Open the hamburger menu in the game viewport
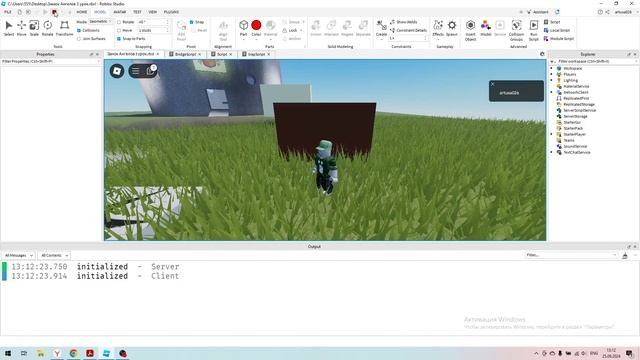Image resolution: width=640 pixels, height=360 pixels. [x=136, y=71]
